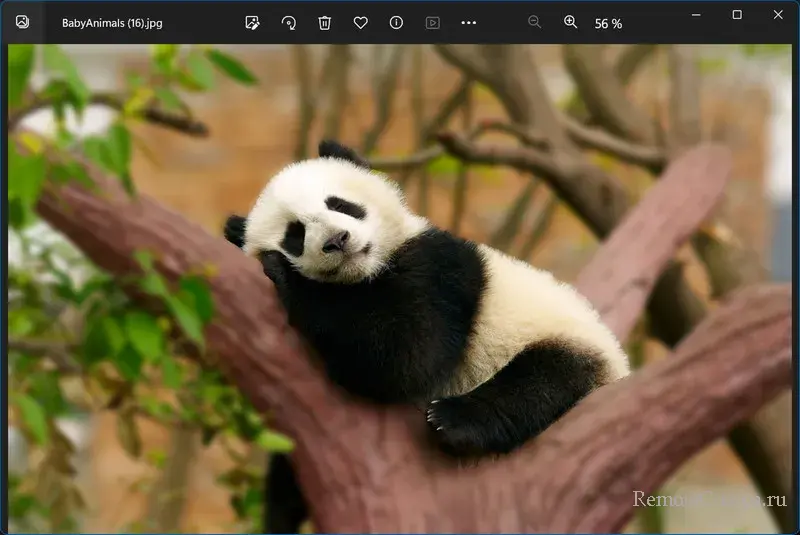The image size is (800, 535).
Task: Close the Photos viewer window
Action: click(778, 15)
